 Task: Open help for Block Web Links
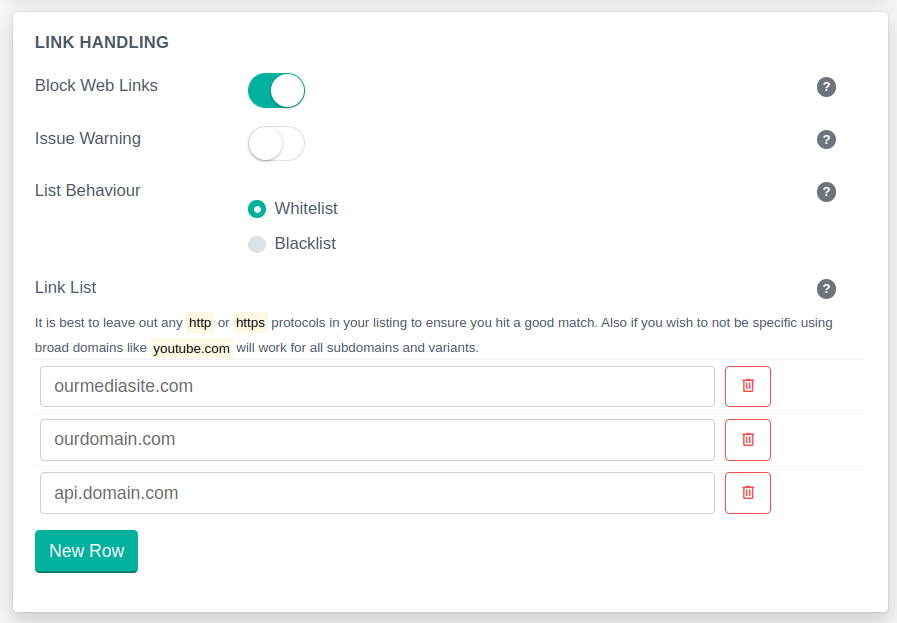point(826,87)
